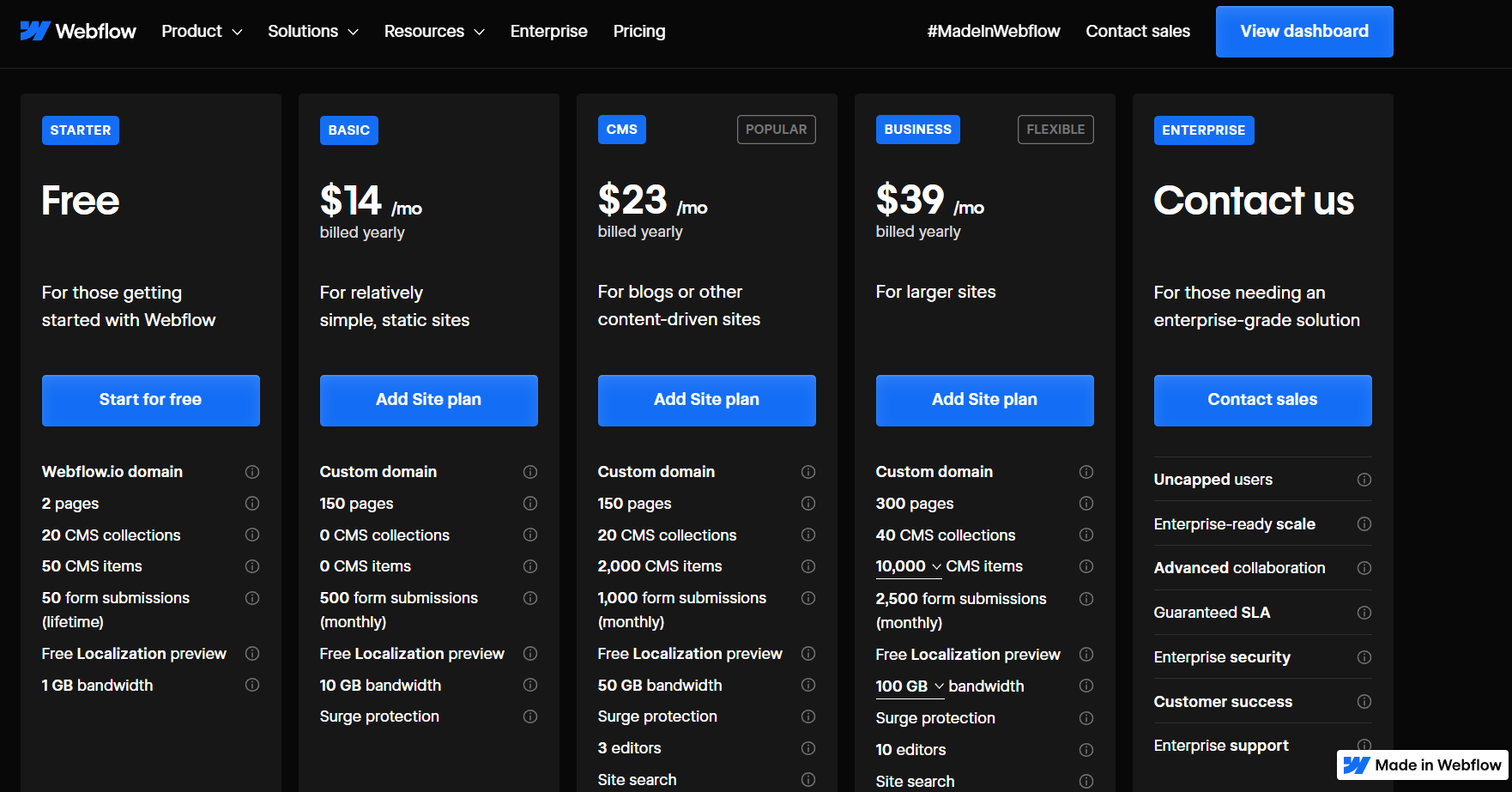Image resolution: width=1512 pixels, height=792 pixels.
Task: Show info for Basic plan Surge protection
Action: [530, 716]
